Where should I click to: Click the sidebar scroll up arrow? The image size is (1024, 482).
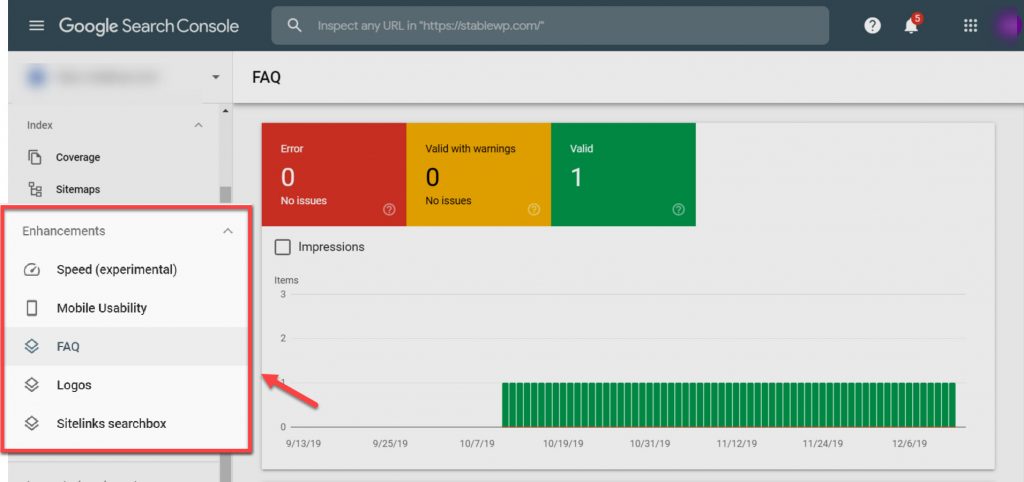(x=225, y=111)
